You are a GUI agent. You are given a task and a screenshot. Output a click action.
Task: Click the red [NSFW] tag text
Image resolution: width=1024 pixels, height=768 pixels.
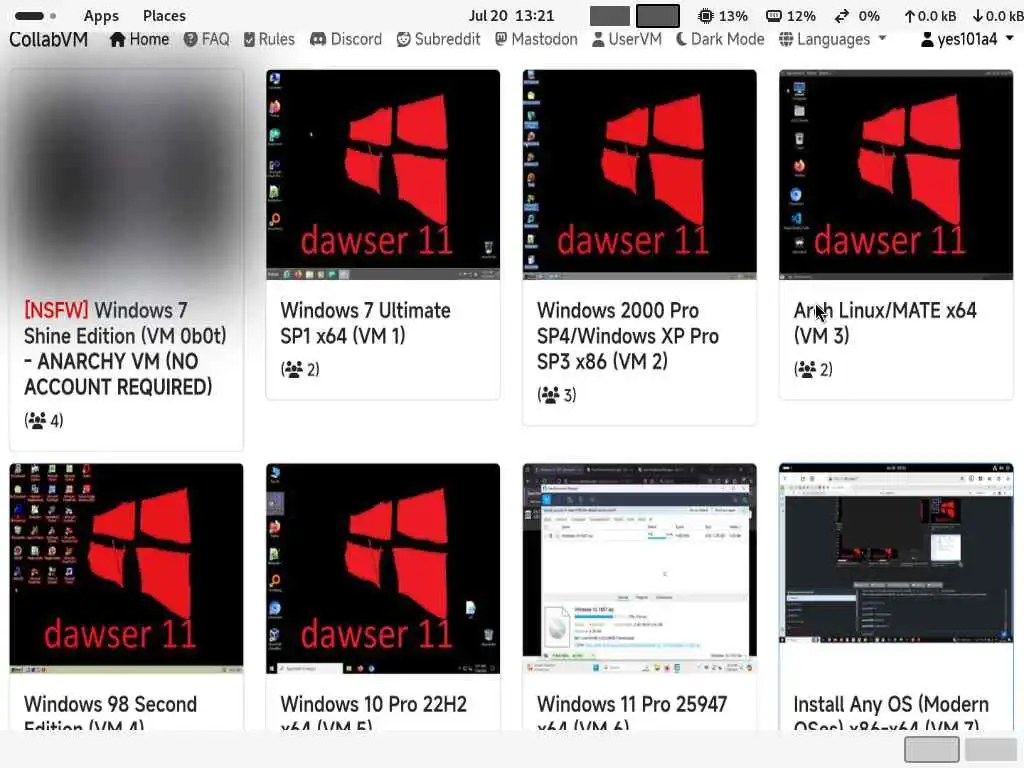[56, 310]
